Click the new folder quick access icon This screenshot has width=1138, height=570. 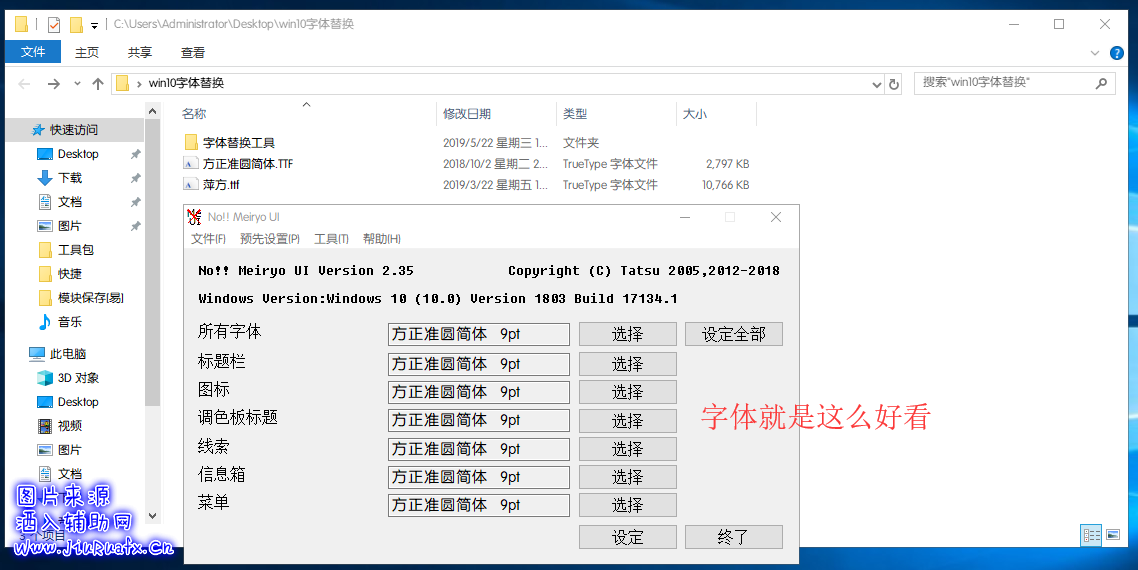[x=76, y=25]
